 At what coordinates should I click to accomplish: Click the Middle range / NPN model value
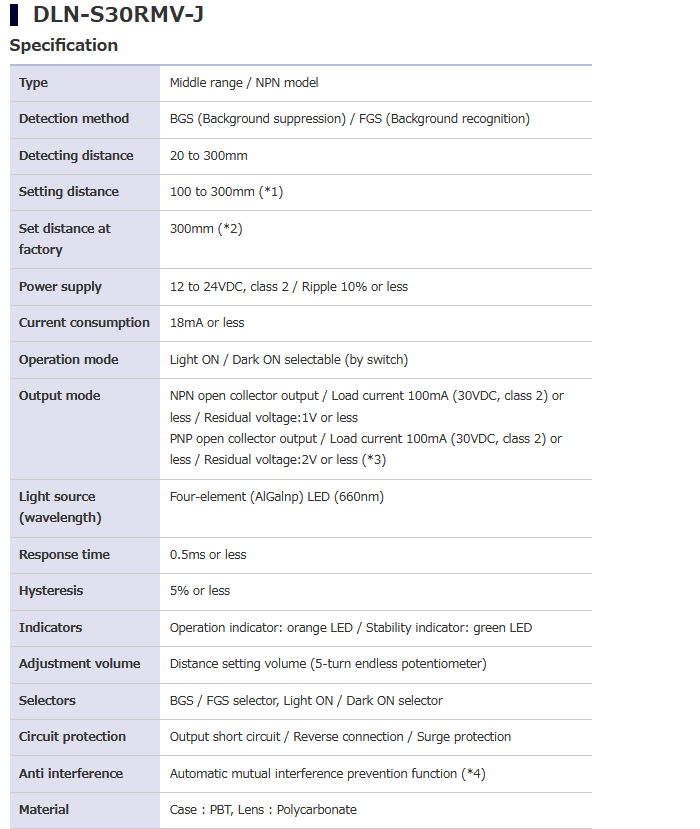click(x=244, y=83)
